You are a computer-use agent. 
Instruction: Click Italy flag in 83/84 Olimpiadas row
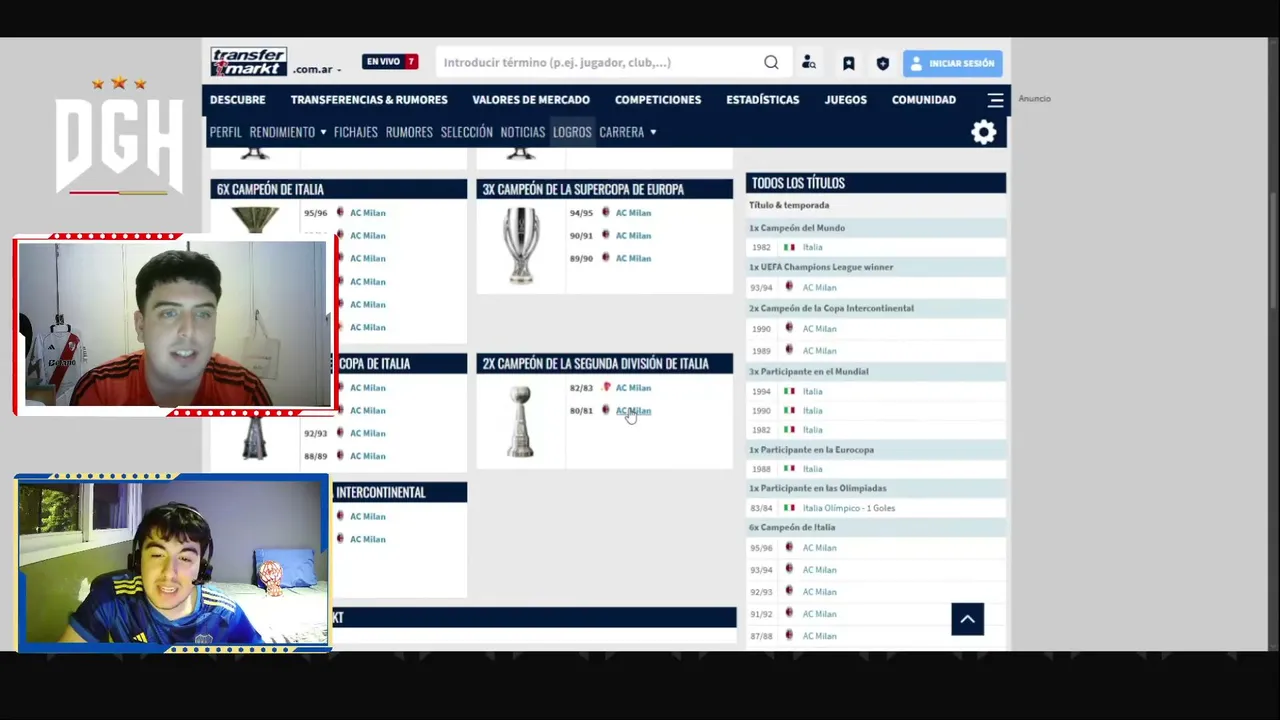tap(789, 508)
